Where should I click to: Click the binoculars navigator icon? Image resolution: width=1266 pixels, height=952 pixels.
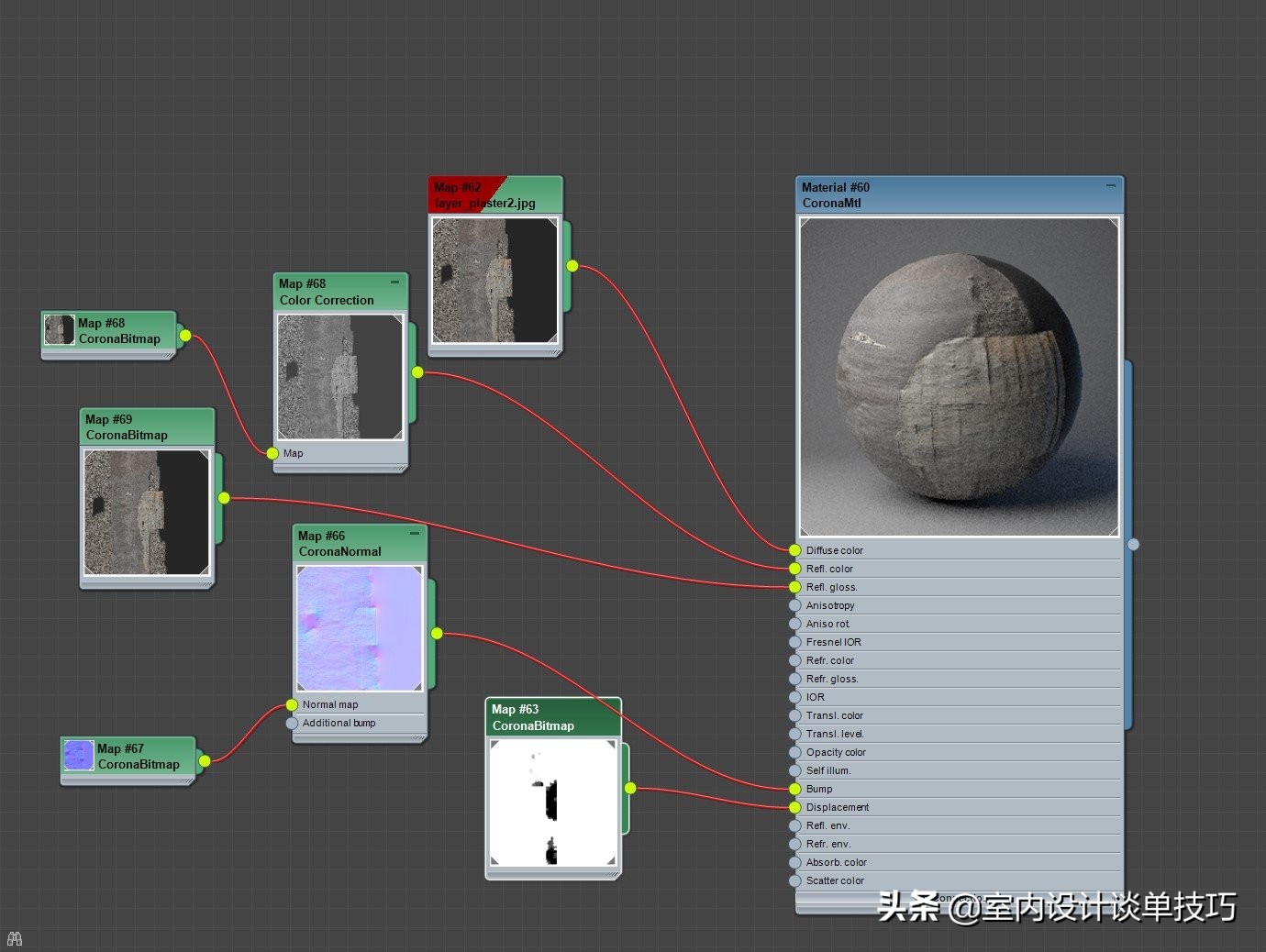click(15, 939)
